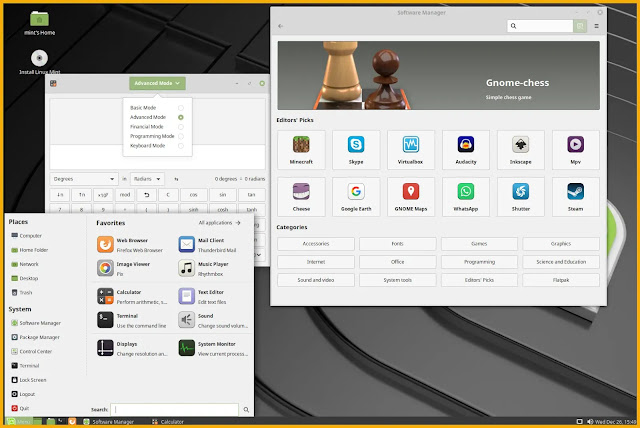Select Basic Mode radio option
640x428 pixels.
pos(180,108)
